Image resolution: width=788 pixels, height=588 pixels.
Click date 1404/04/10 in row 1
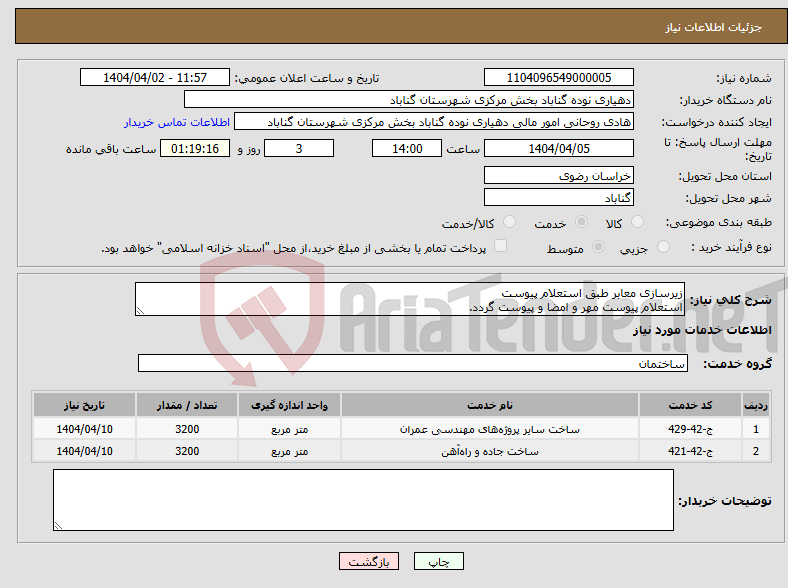click(x=84, y=429)
